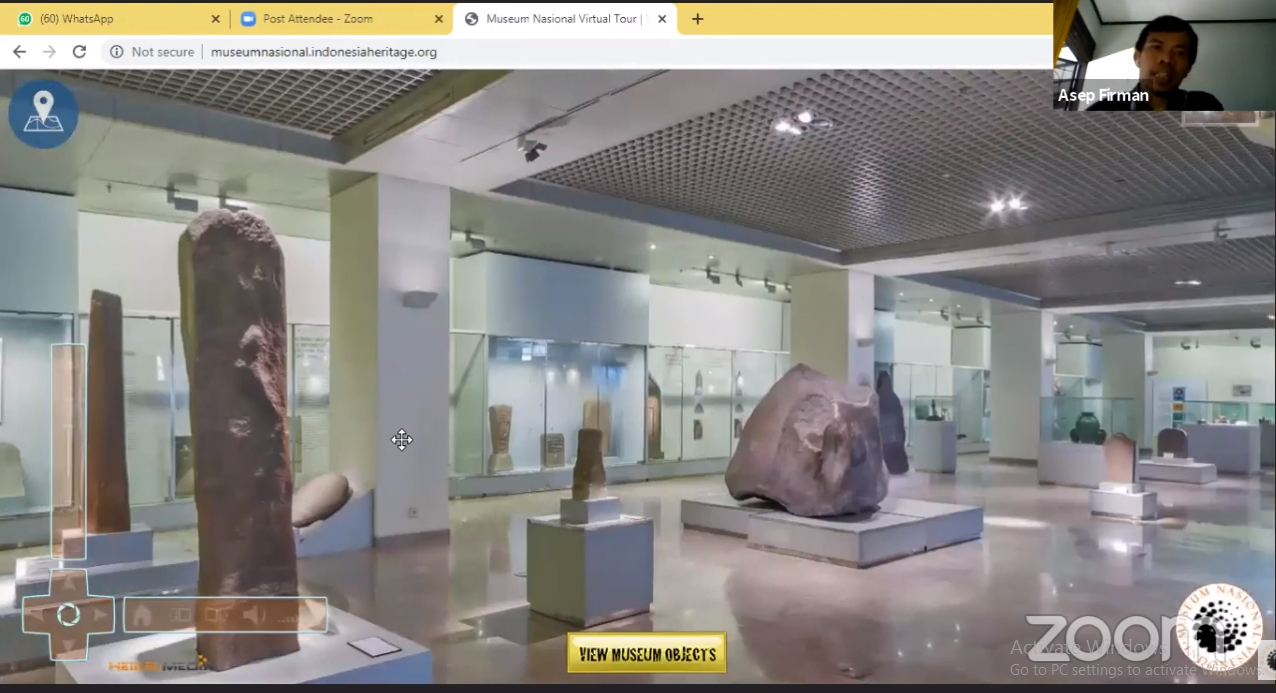Go back to the previous page
The width and height of the screenshot is (1276, 693).
tap(19, 52)
